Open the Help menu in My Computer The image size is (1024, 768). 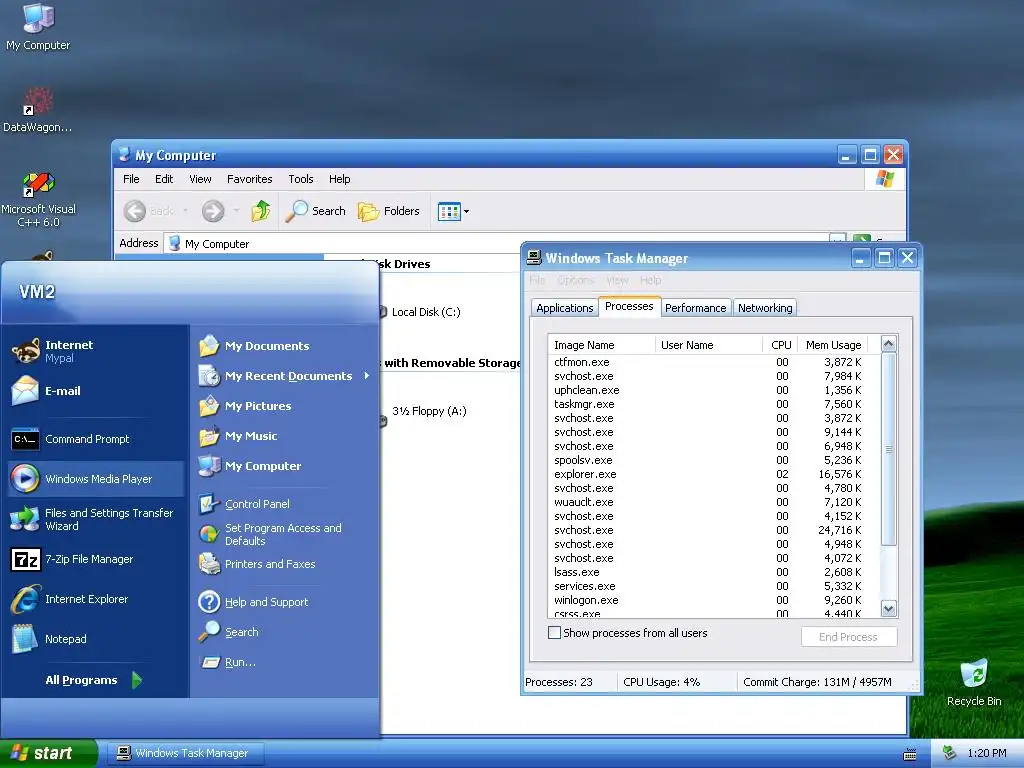pyautogui.click(x=340, y=179)
